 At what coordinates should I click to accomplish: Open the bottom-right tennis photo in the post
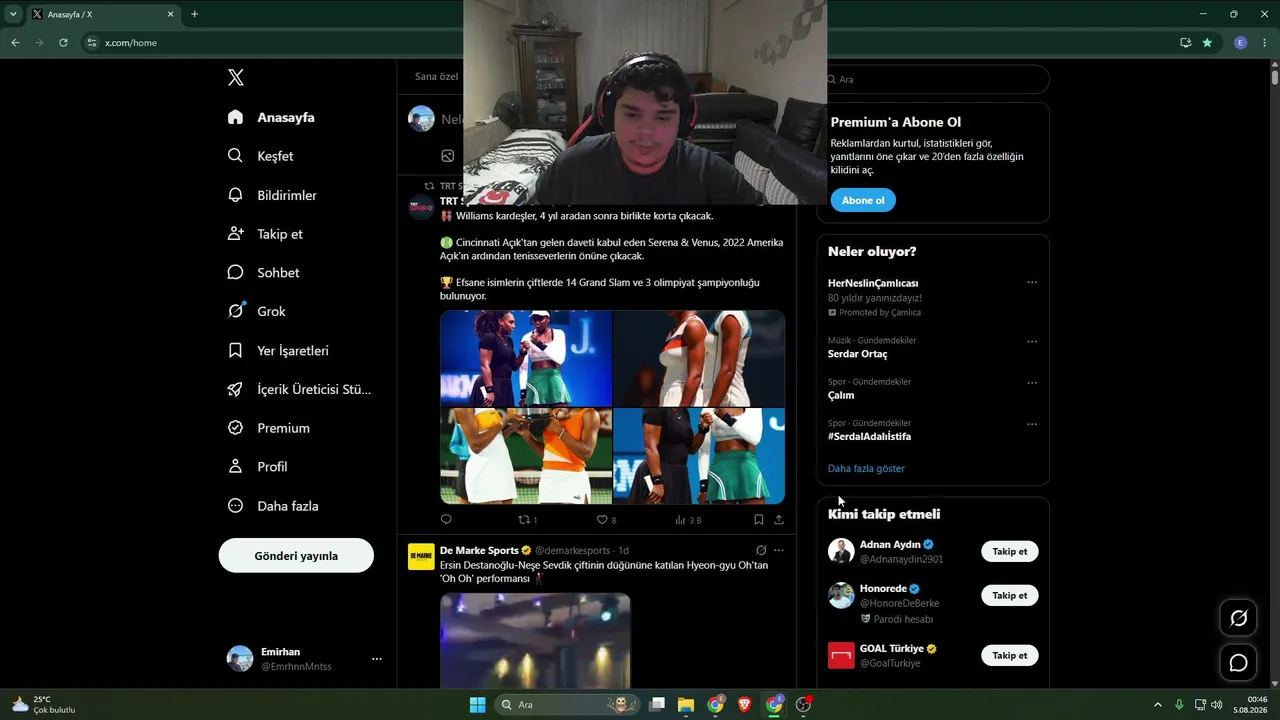coord(699,456)
